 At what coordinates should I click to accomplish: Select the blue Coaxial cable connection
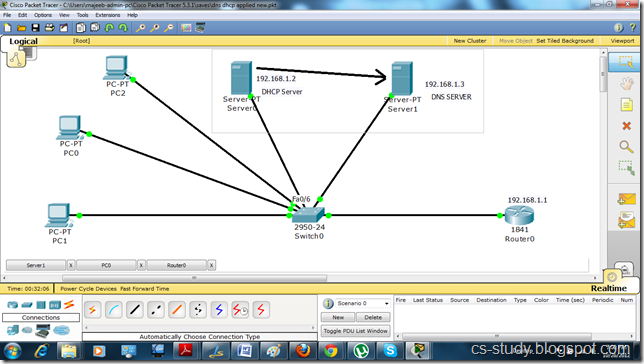point(219,310)
